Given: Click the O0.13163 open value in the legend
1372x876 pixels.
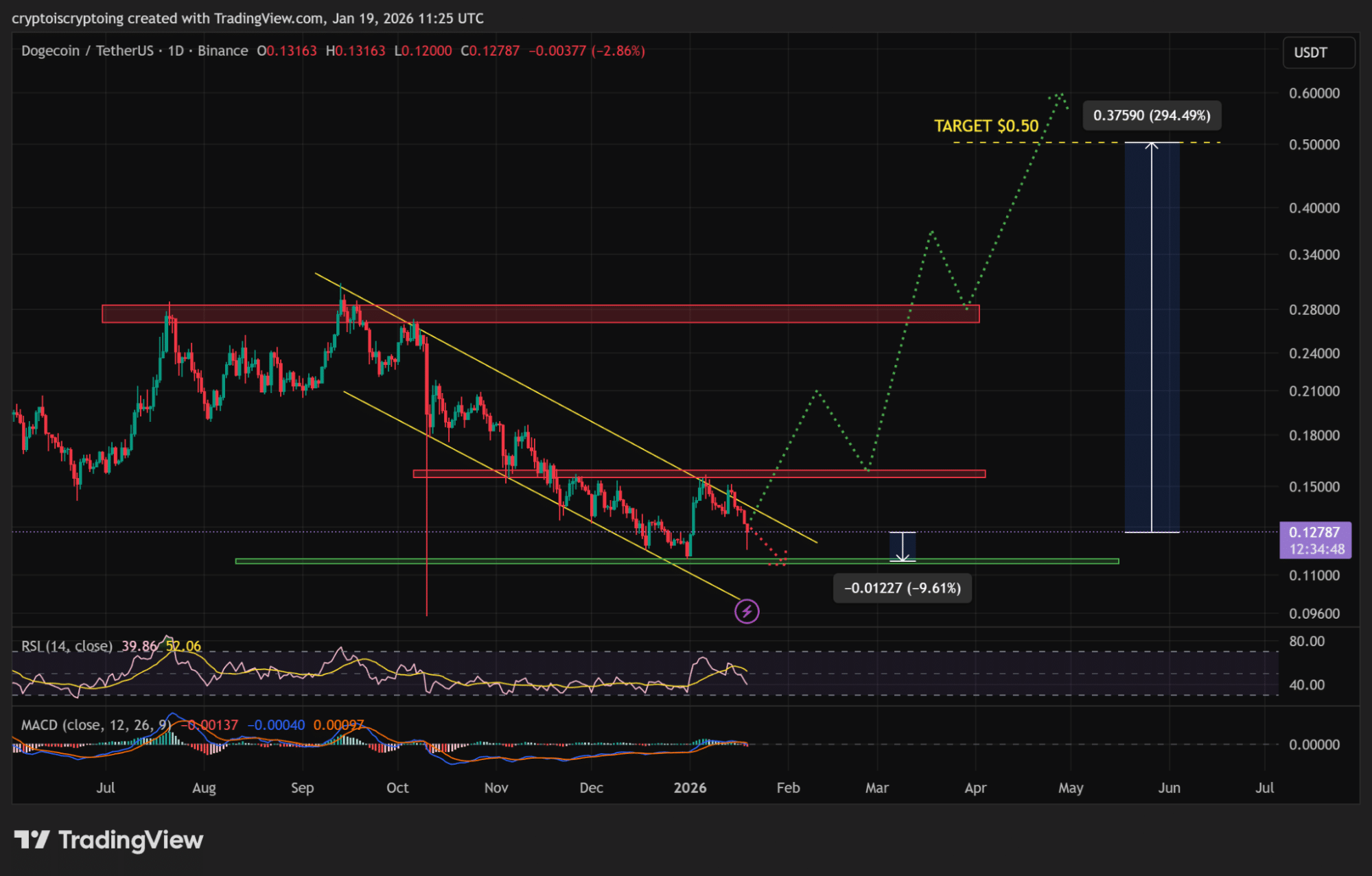Looking at the screenshot, I should (x=287, y=50).
